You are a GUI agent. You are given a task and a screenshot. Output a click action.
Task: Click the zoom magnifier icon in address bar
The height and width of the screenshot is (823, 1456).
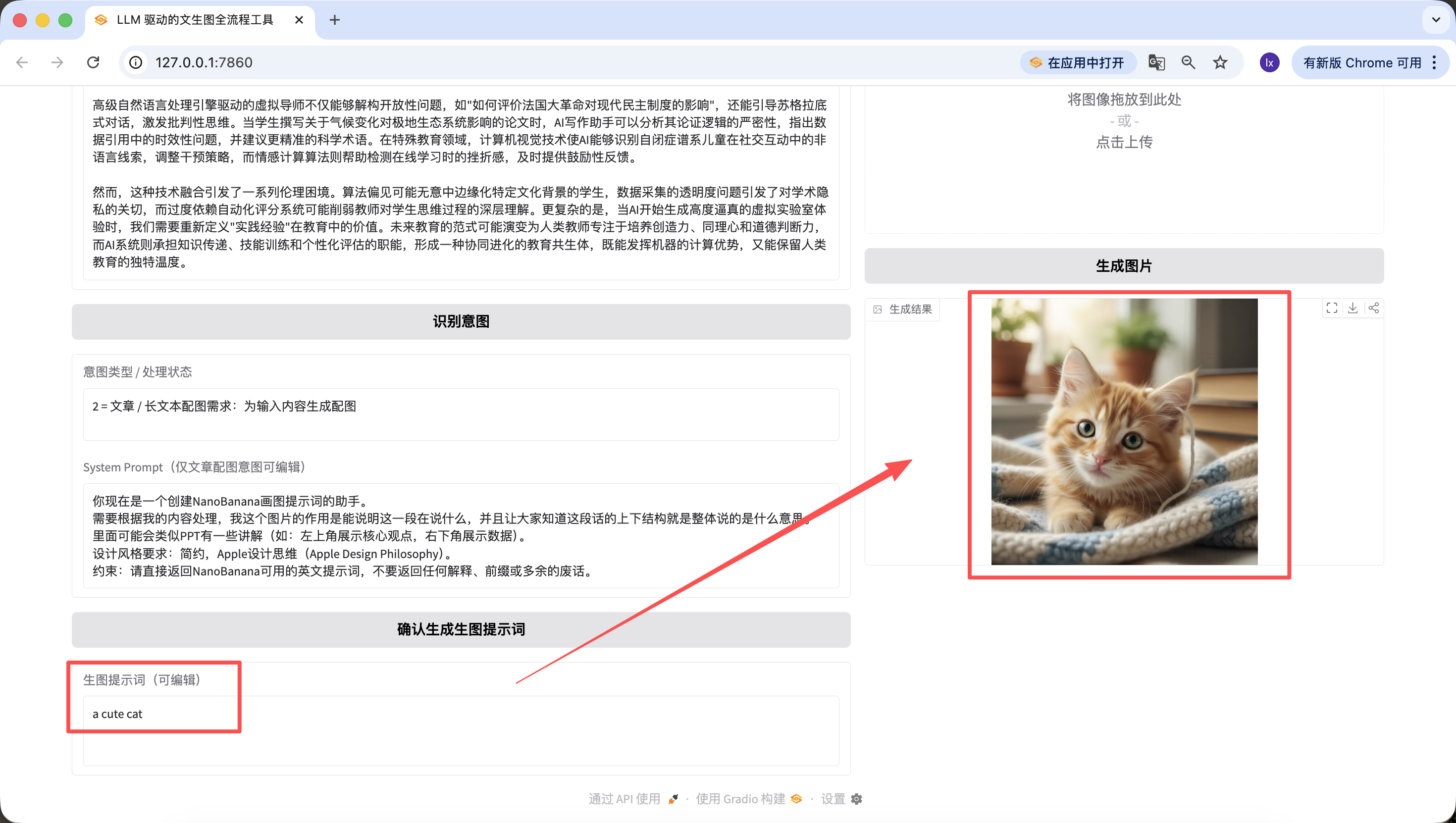1188,63
